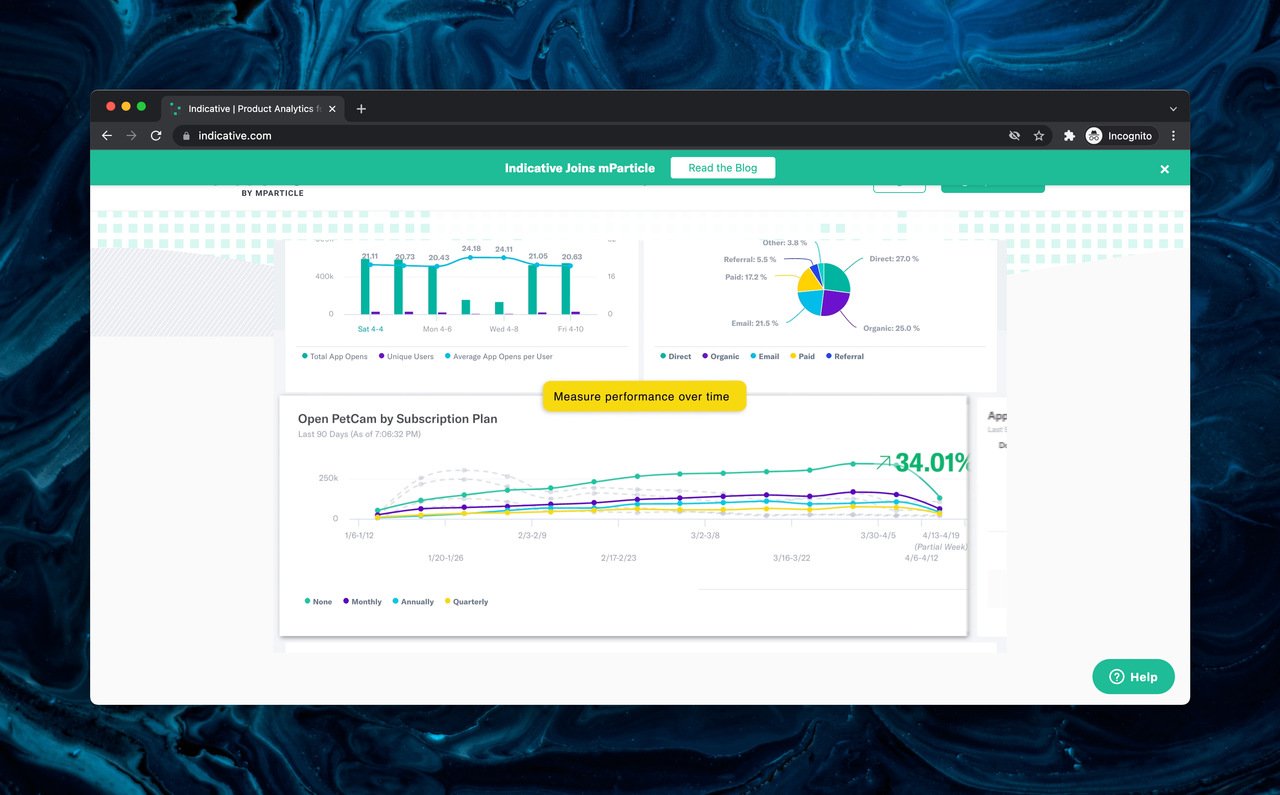Click the forward navigation arrow

(132, 135)
